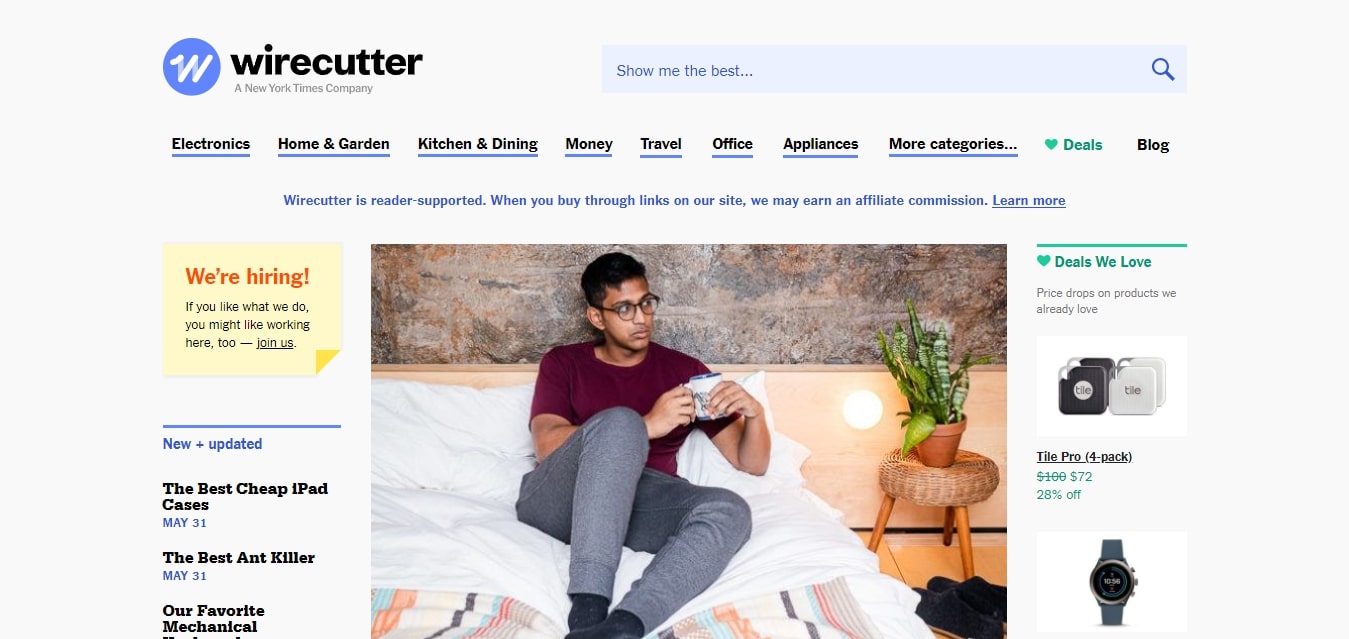
Task: Open the Home & Garden category
Action: [x=334, y=144]
